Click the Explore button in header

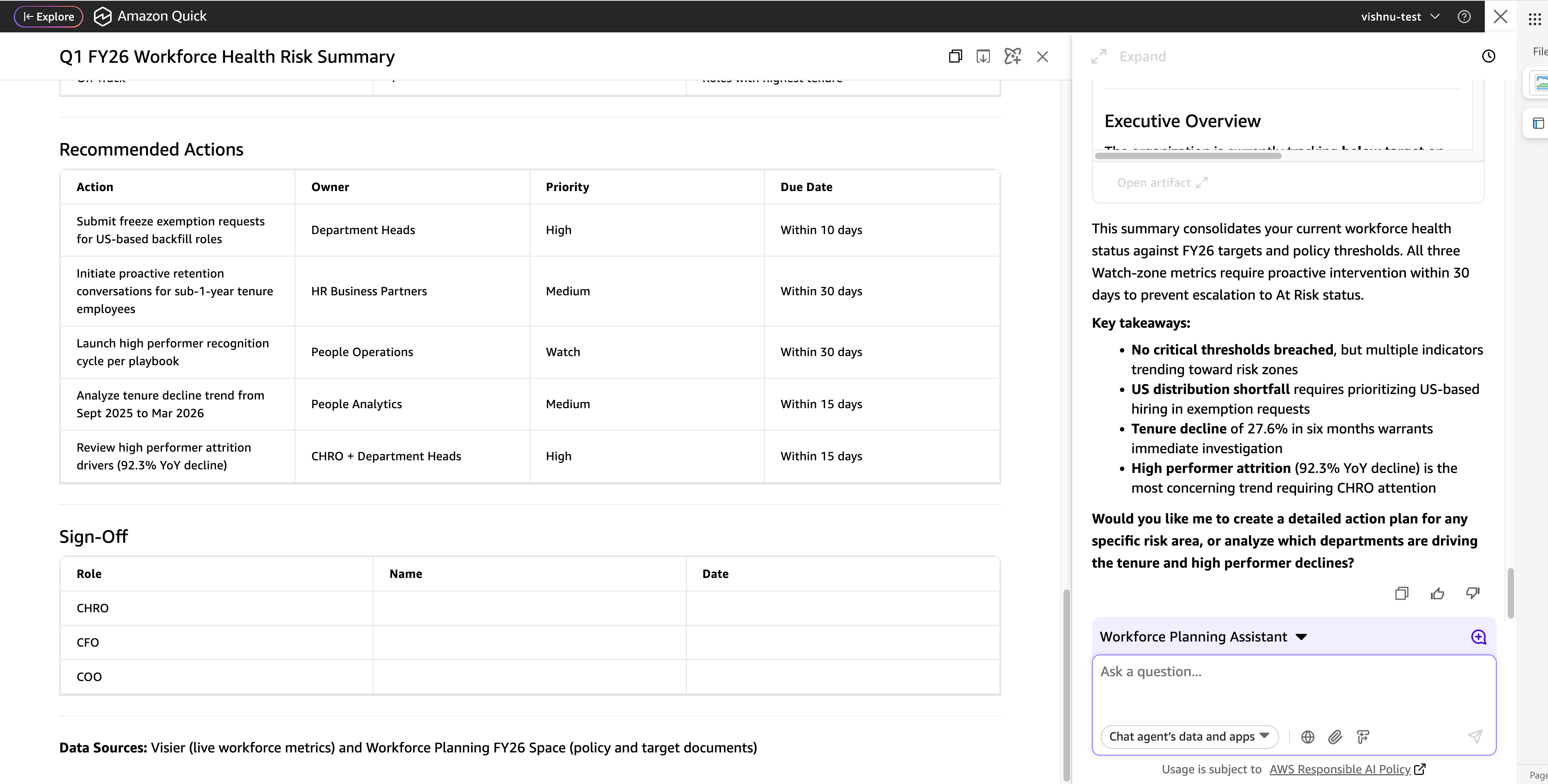click(49, 16)
